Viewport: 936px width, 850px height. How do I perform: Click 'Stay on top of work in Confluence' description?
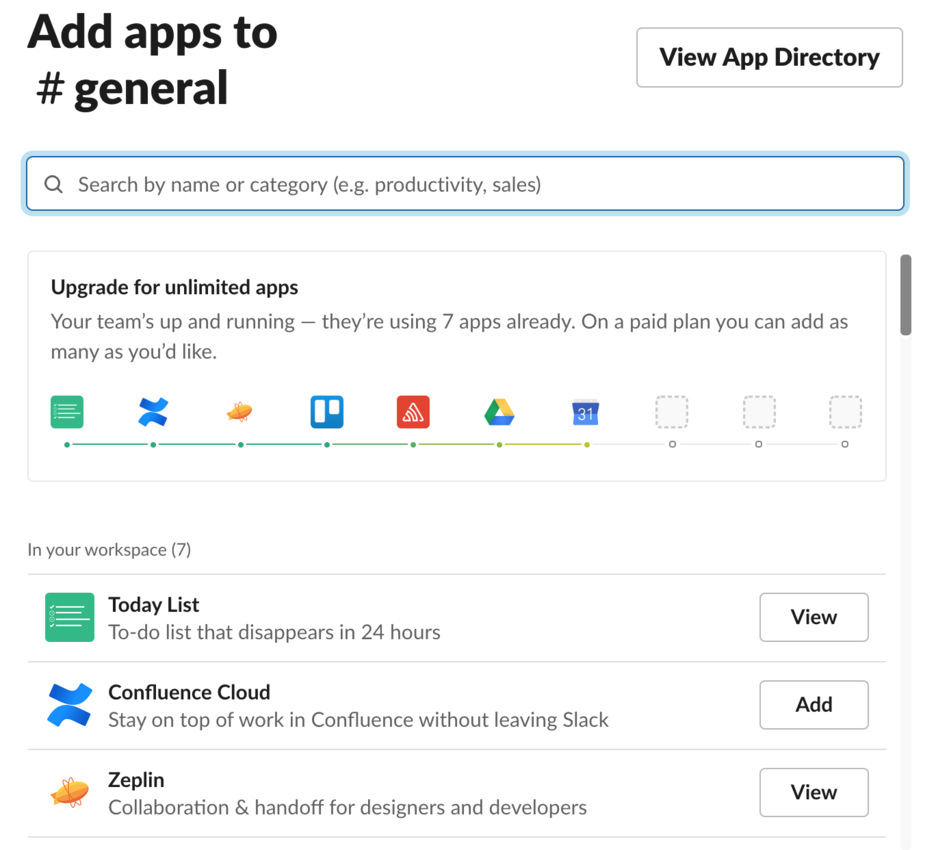[358, 720]
